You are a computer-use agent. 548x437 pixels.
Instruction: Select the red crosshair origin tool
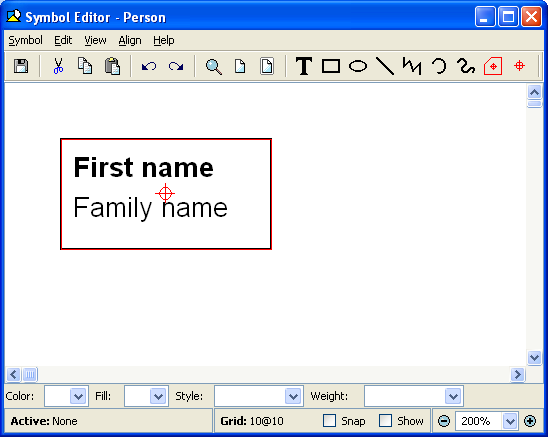click(520, 66)
